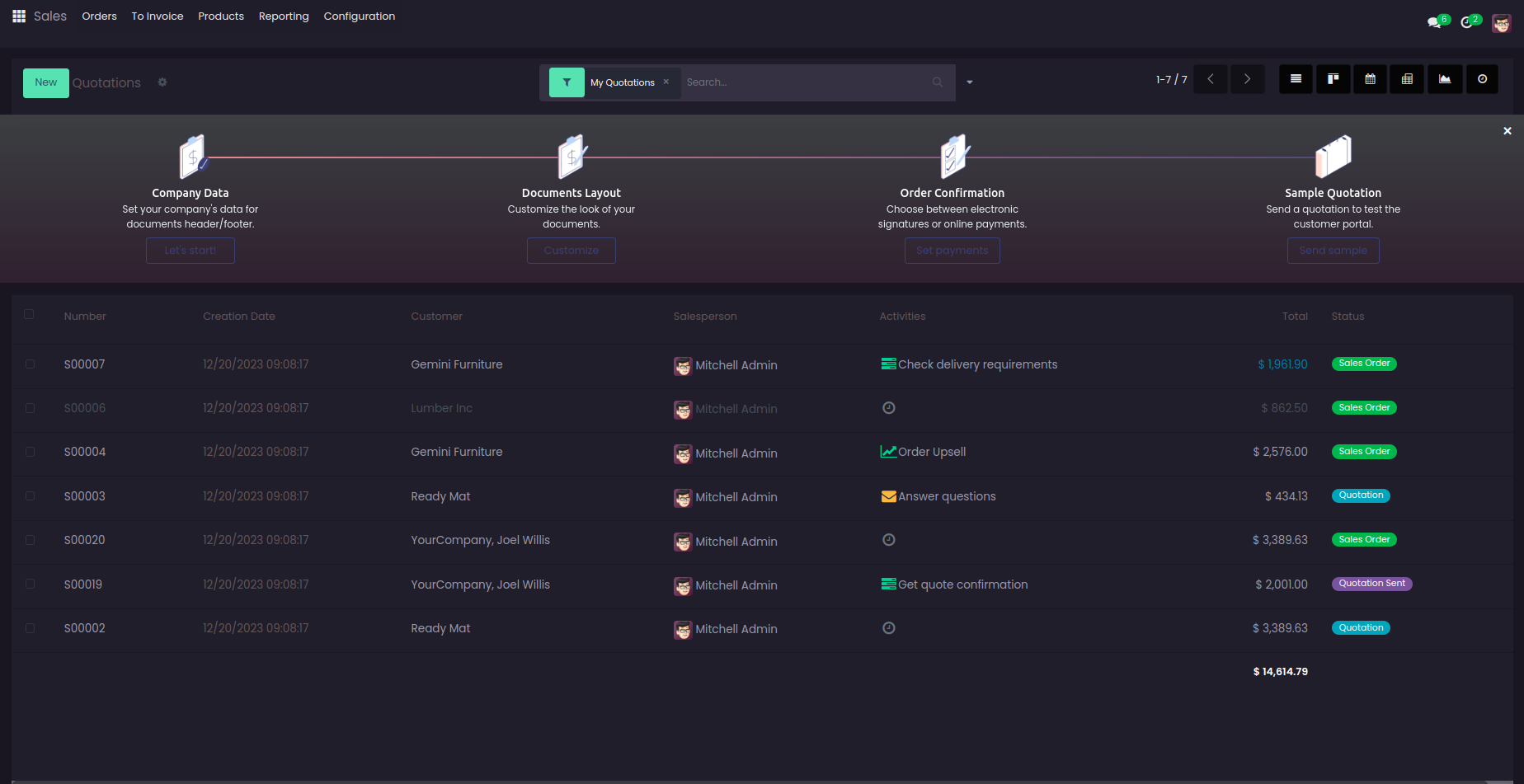Select the checkbox for order S00006
Image resolution: width=1524 pixels, height=784 pixels.
click(30, 408)
